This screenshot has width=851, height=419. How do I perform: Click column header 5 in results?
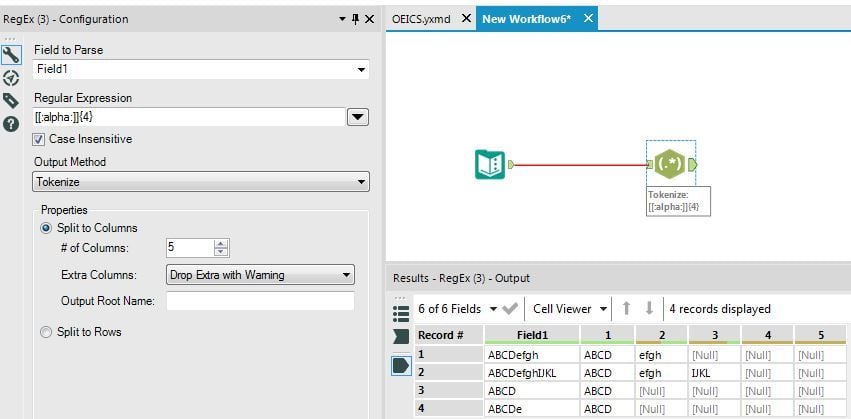[820, 335]
